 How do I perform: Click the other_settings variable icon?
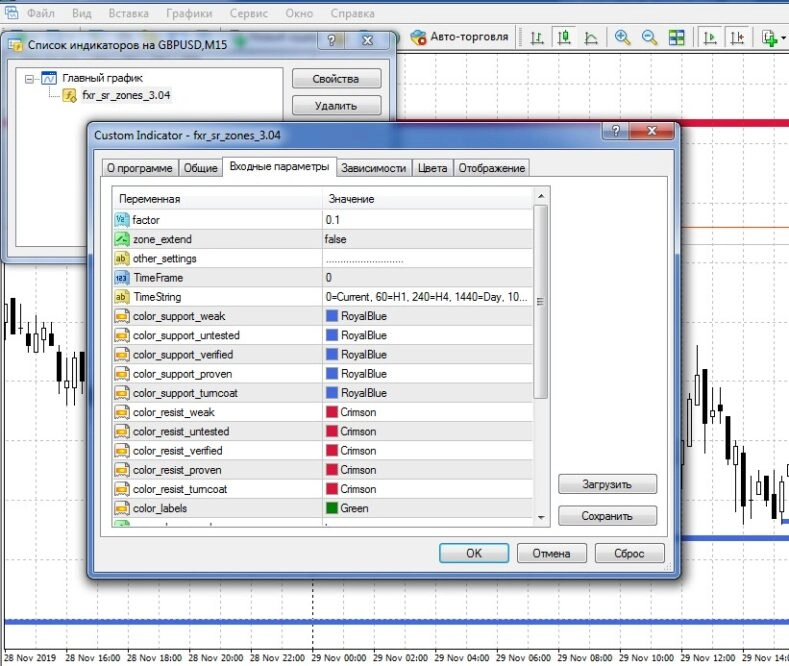[x=121, y=259]
